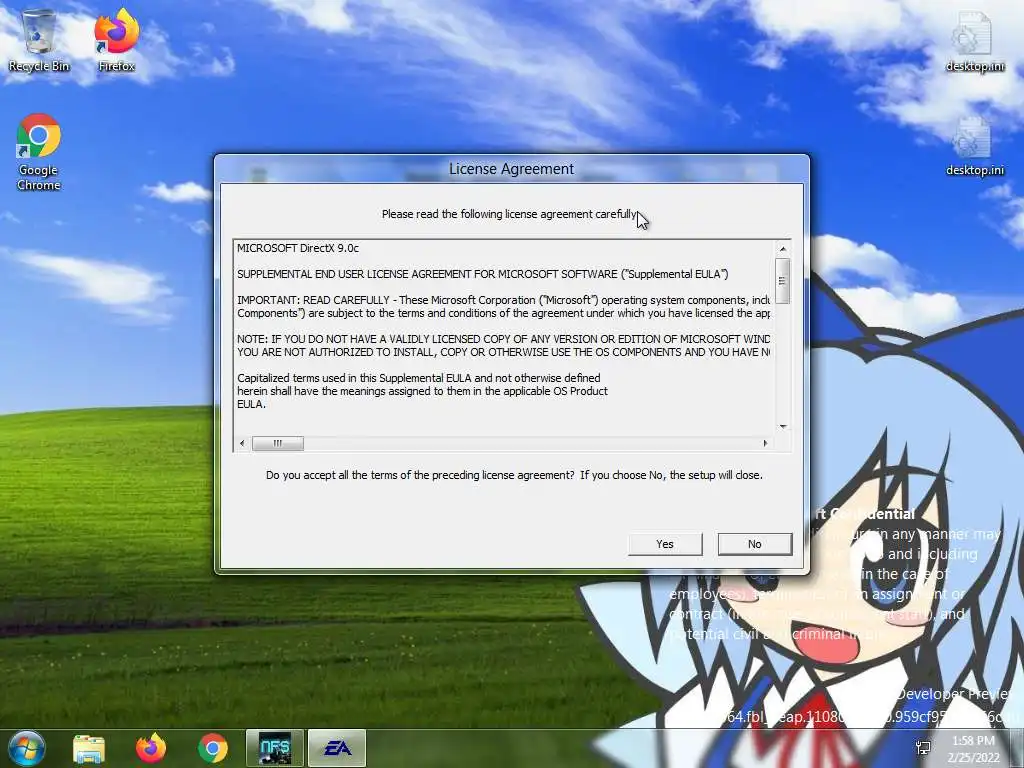Open the Windows Start orb
This screenshot has width=1024, height=768.
click(27, 748)
